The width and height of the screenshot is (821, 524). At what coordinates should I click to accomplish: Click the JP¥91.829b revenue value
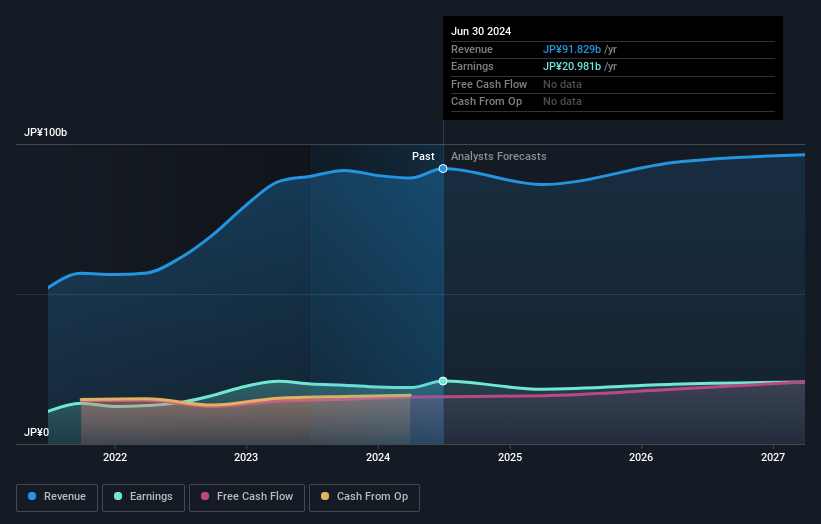point(572,49)
